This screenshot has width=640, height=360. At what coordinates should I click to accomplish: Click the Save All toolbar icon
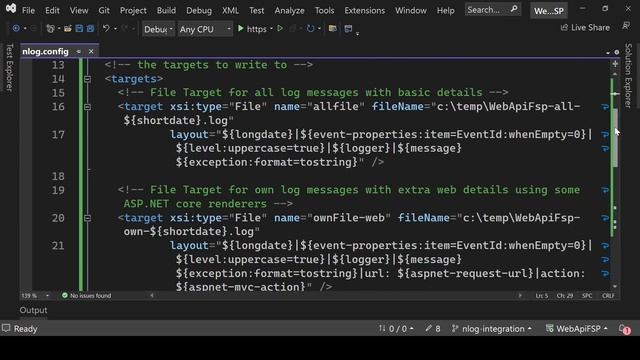90,29
